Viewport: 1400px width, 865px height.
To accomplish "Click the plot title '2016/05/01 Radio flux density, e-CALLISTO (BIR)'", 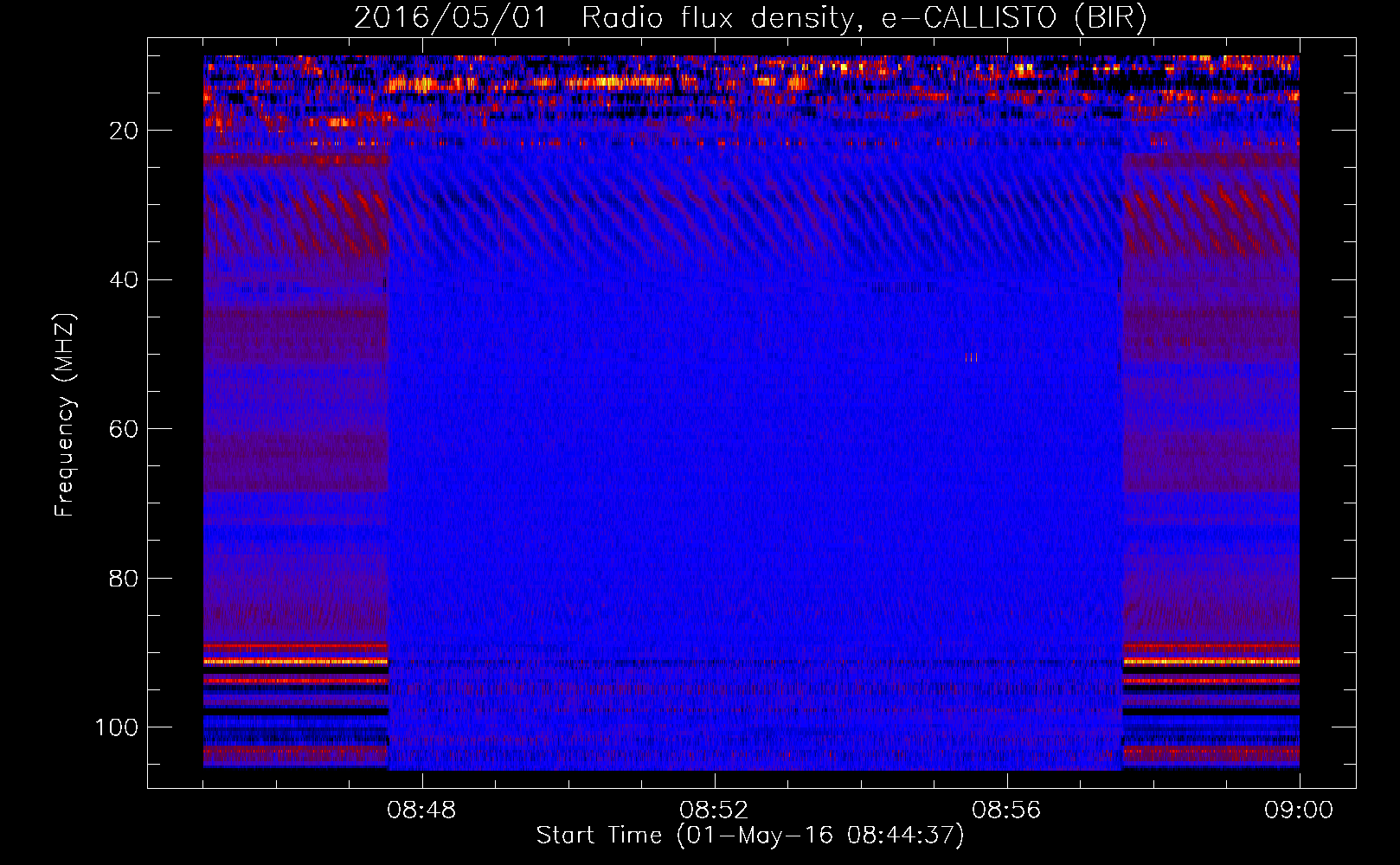I will coord(750,17).
